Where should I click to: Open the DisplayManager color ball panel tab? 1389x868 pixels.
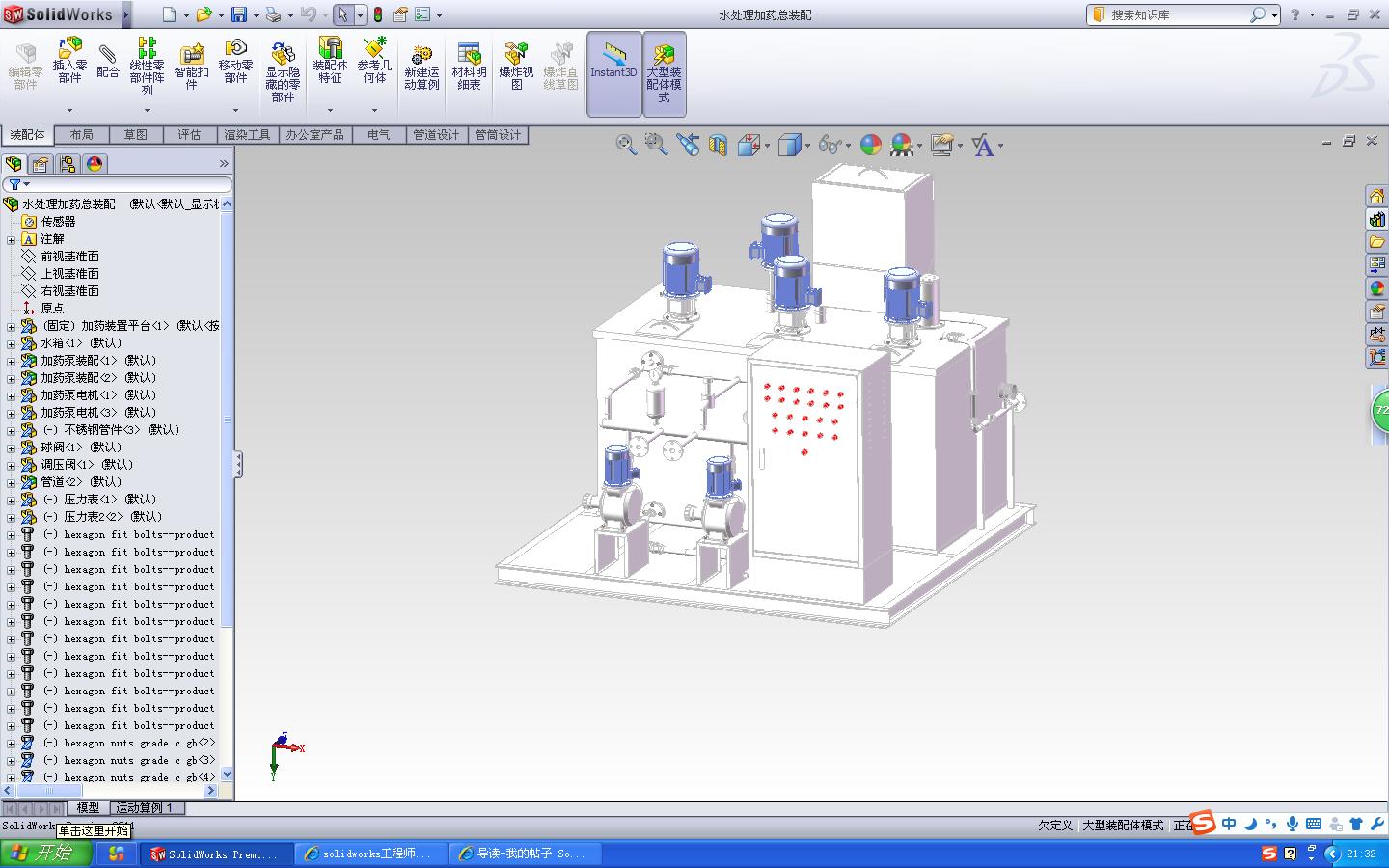tap(95, 164)
